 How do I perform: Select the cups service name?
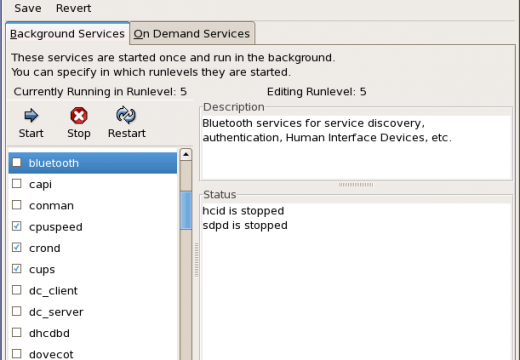tap(42, 270)
